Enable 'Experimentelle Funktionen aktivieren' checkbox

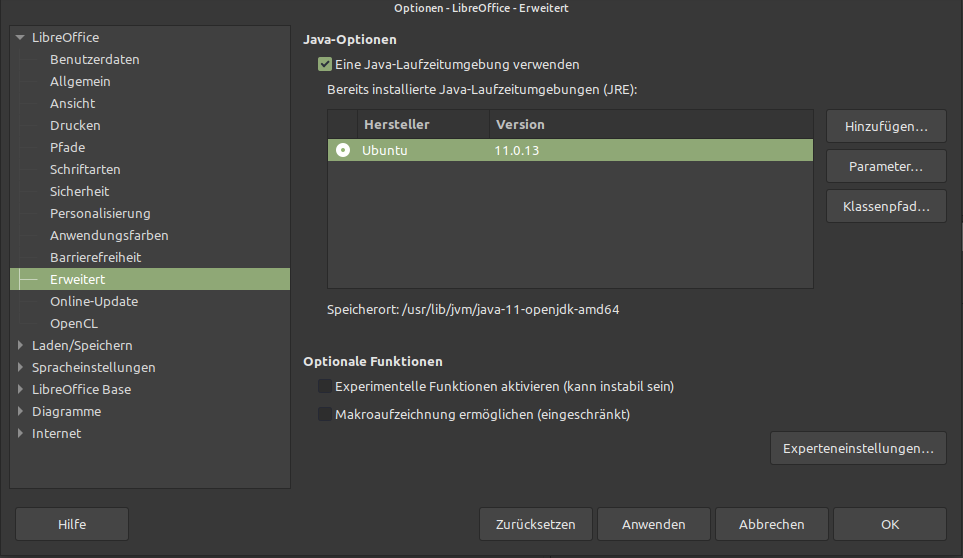tap(325, 386)
